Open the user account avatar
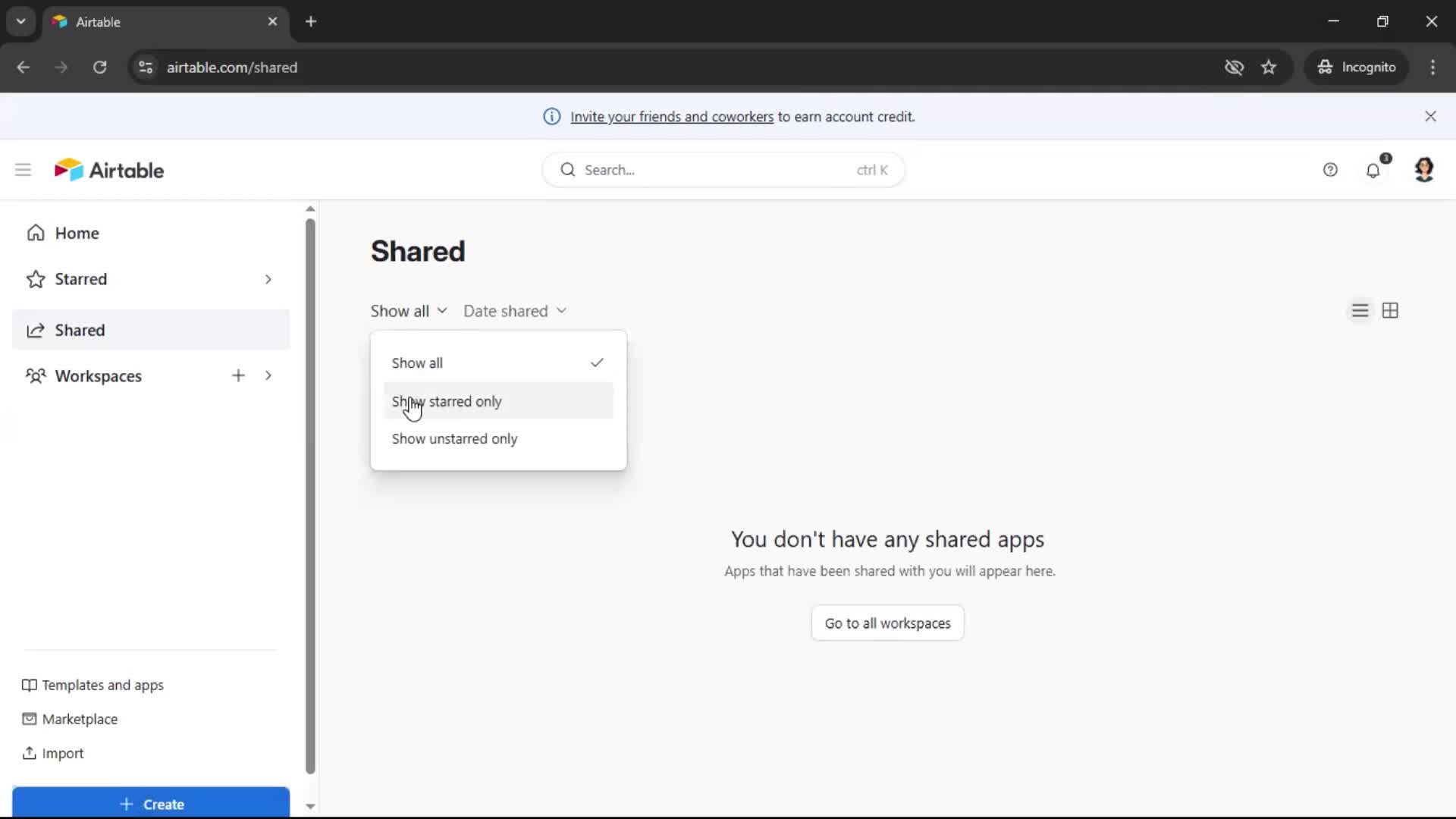Viewport: 1456px width, 819px height. [1424, 170]
